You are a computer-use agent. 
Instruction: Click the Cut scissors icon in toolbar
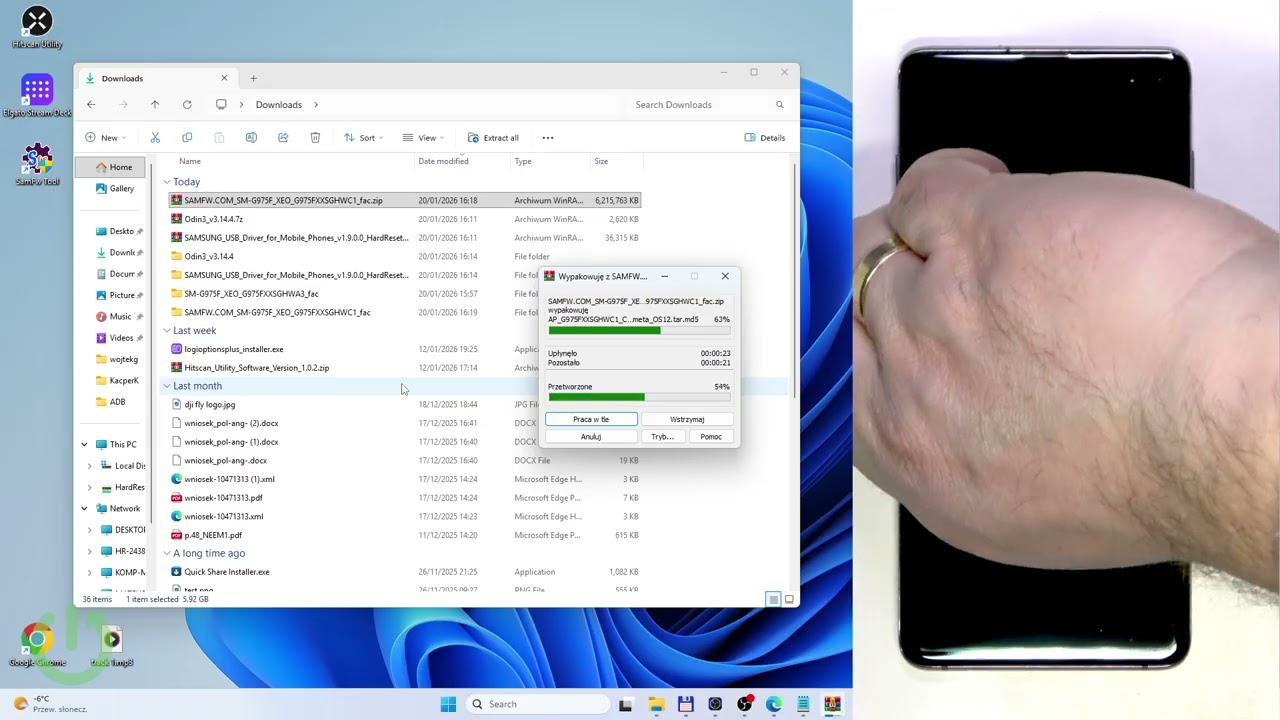tap(155, 138)
